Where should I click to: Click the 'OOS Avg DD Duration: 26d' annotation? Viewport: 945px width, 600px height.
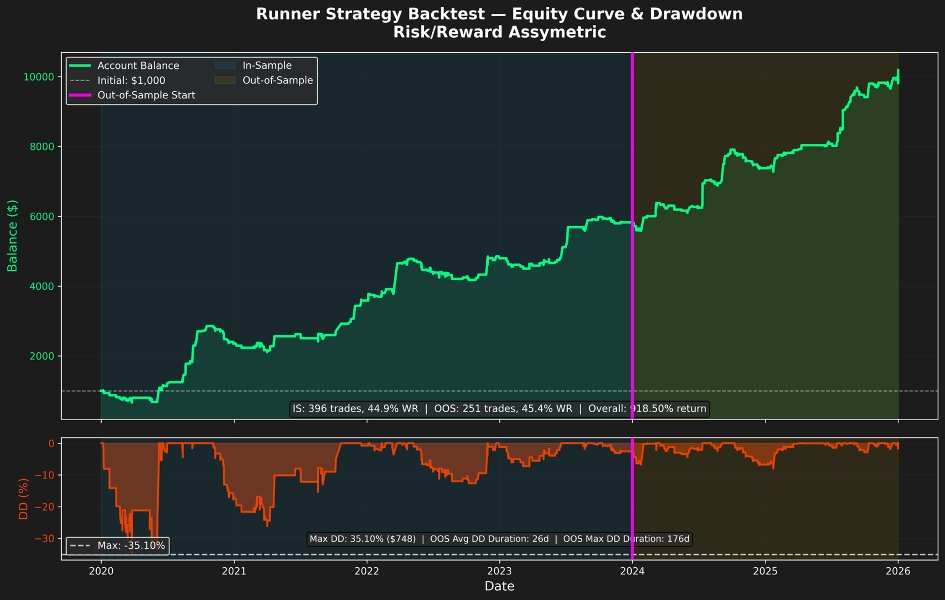click(489, 539)
